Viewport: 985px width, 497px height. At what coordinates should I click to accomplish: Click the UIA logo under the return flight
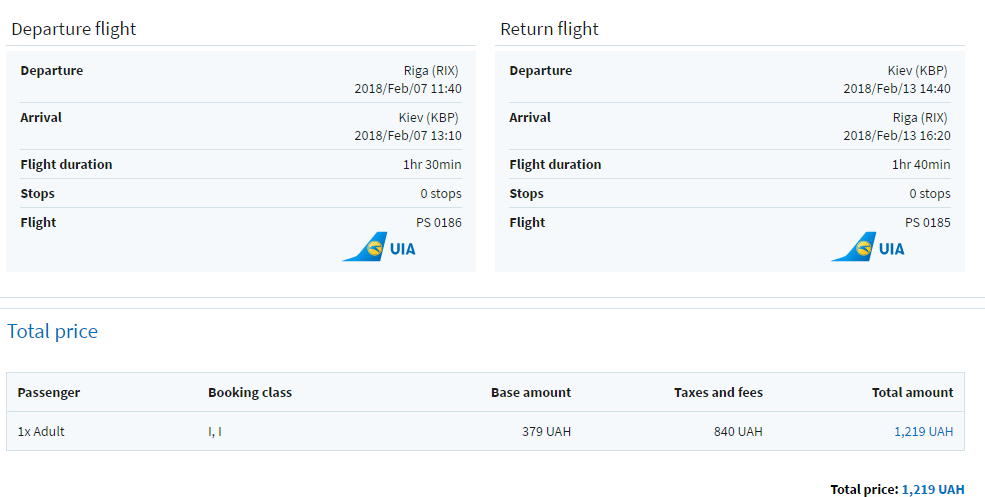click(x=868, y=247)
